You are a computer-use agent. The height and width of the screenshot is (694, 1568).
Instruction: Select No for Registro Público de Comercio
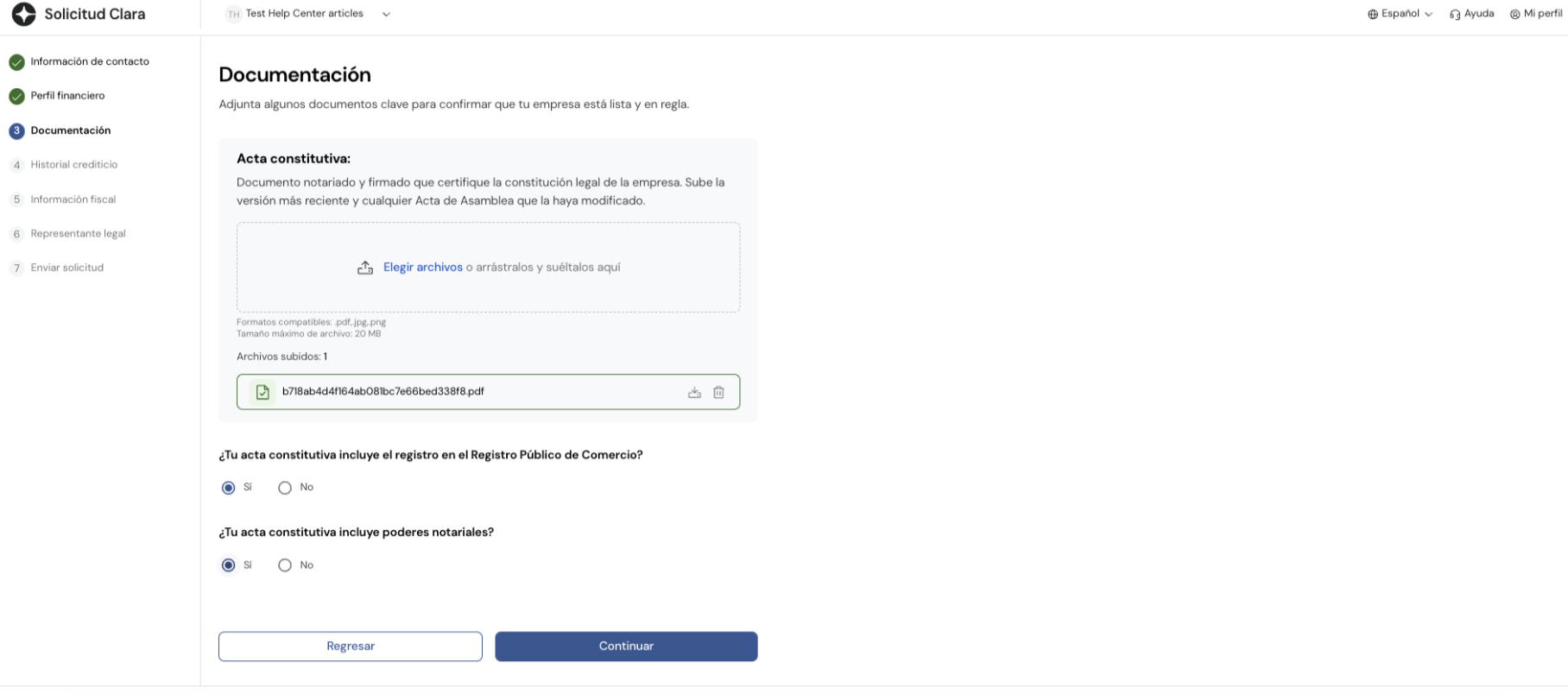click(x=285, y=488)
